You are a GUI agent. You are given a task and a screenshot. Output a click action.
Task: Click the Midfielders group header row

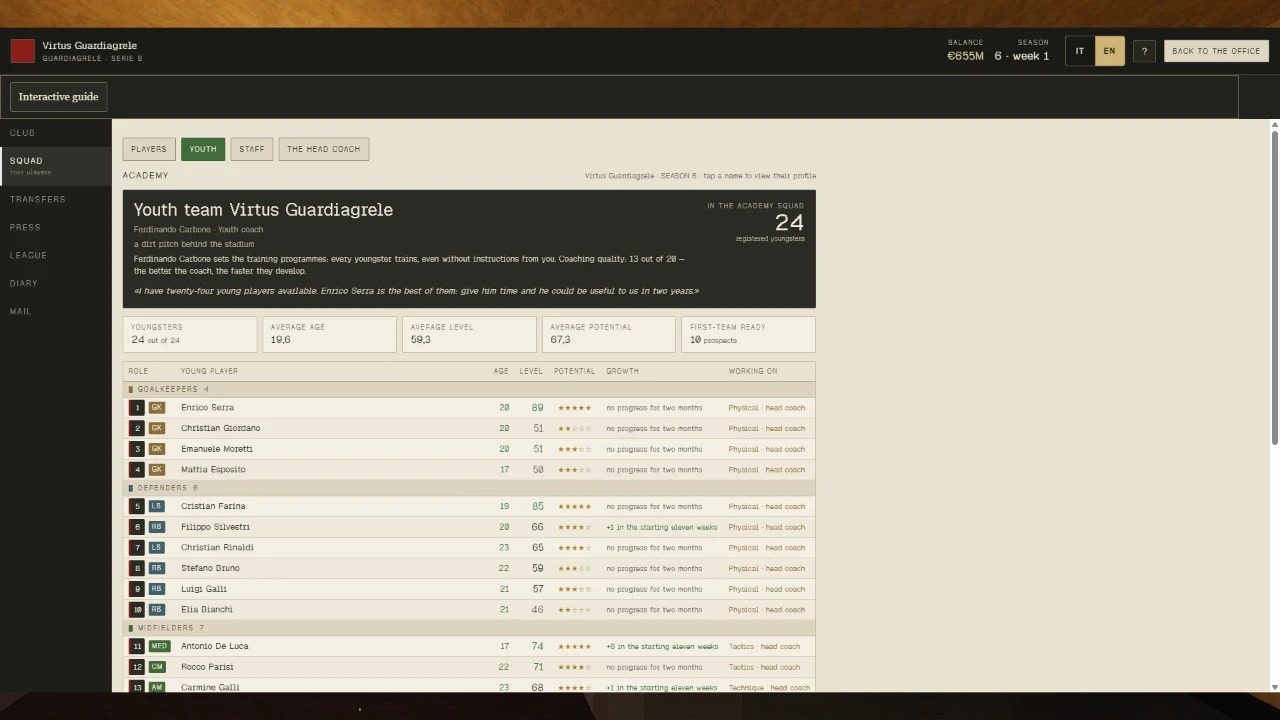pyautogui.click(x=469, y=628)
